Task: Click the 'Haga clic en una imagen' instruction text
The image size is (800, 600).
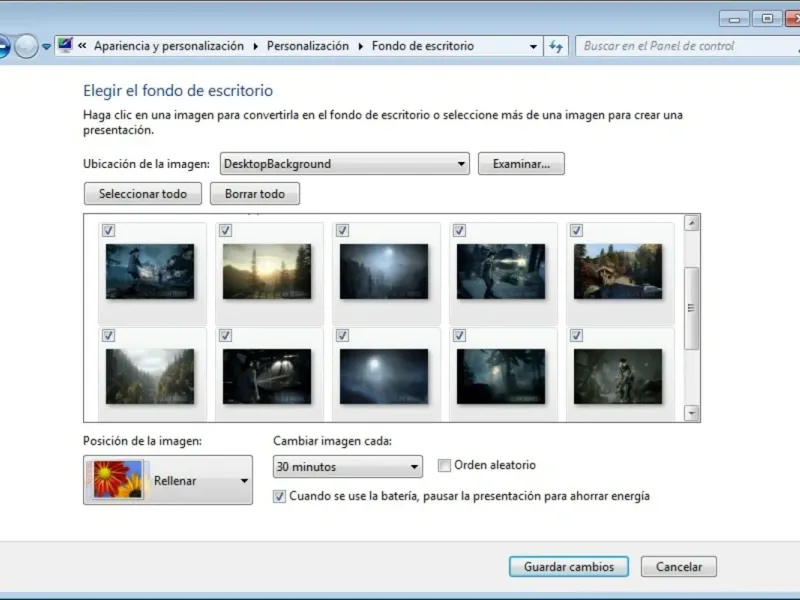Action: [383, 122]
